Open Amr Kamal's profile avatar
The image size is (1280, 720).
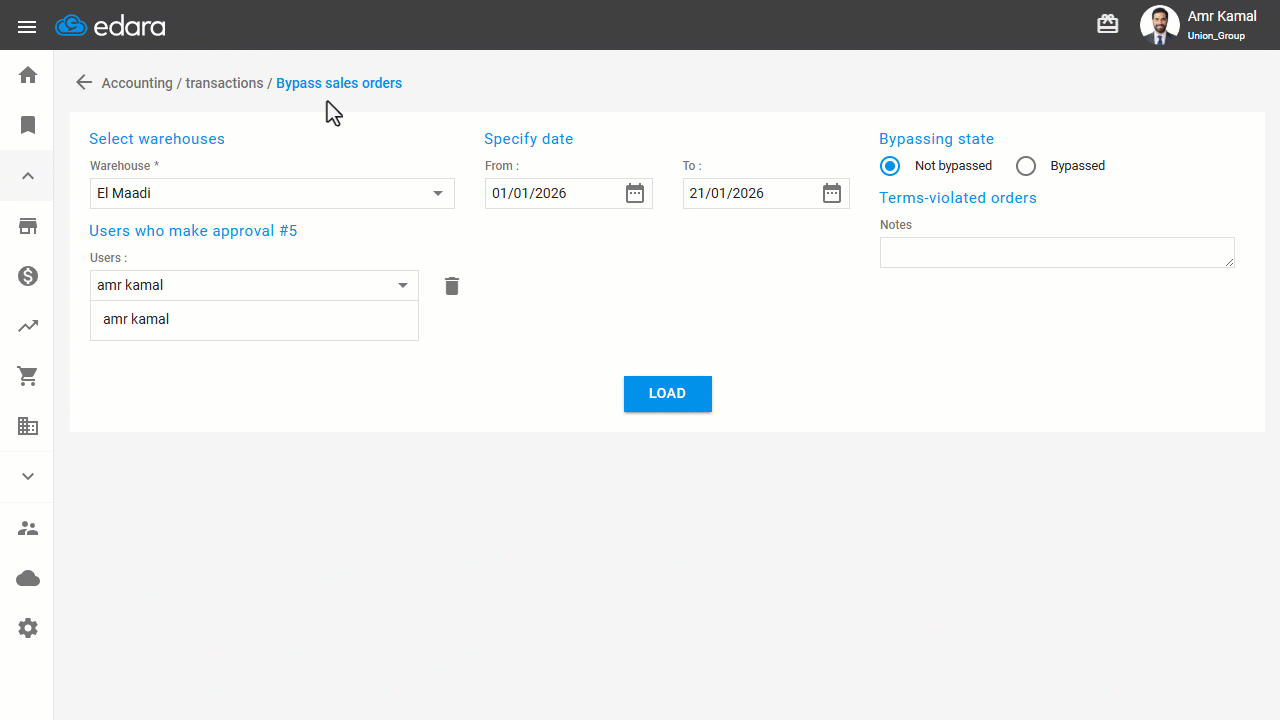coord(1160,25)
